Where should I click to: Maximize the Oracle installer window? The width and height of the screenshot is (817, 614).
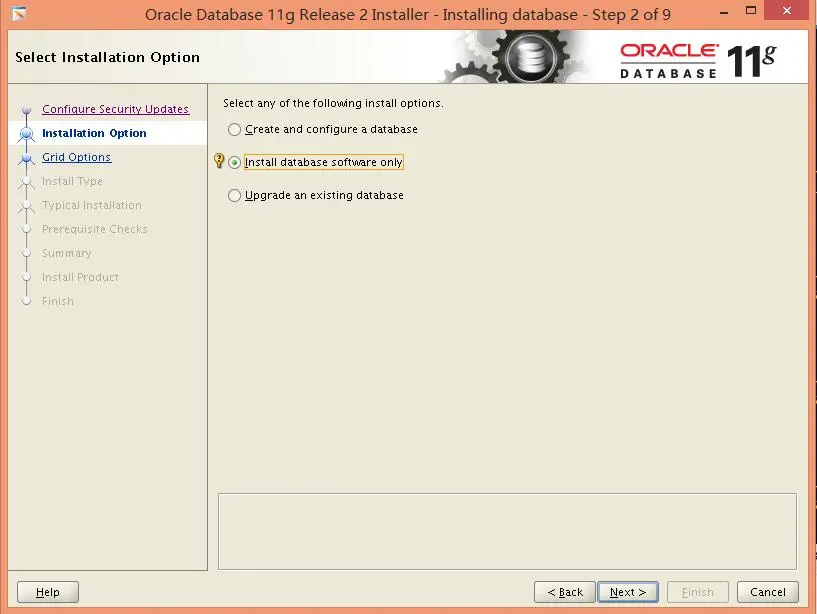(751, 10)
